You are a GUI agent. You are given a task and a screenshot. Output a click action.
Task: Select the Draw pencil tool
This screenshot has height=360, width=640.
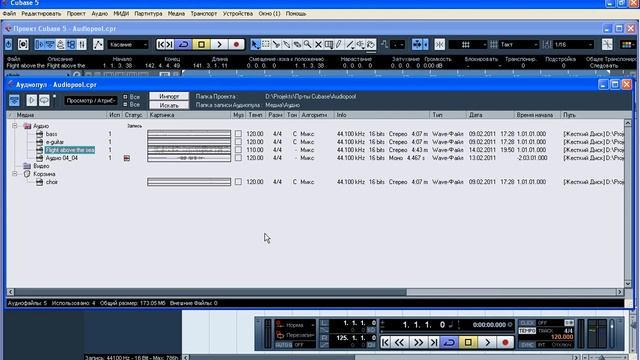(x=339, y=44)
